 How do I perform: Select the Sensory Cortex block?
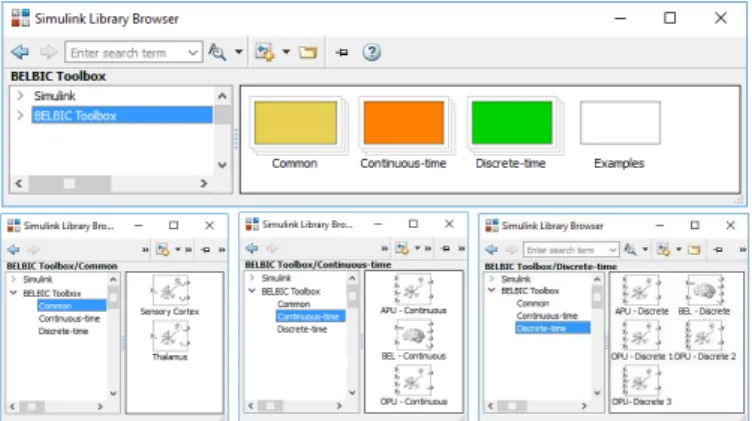tap(170, 296)
